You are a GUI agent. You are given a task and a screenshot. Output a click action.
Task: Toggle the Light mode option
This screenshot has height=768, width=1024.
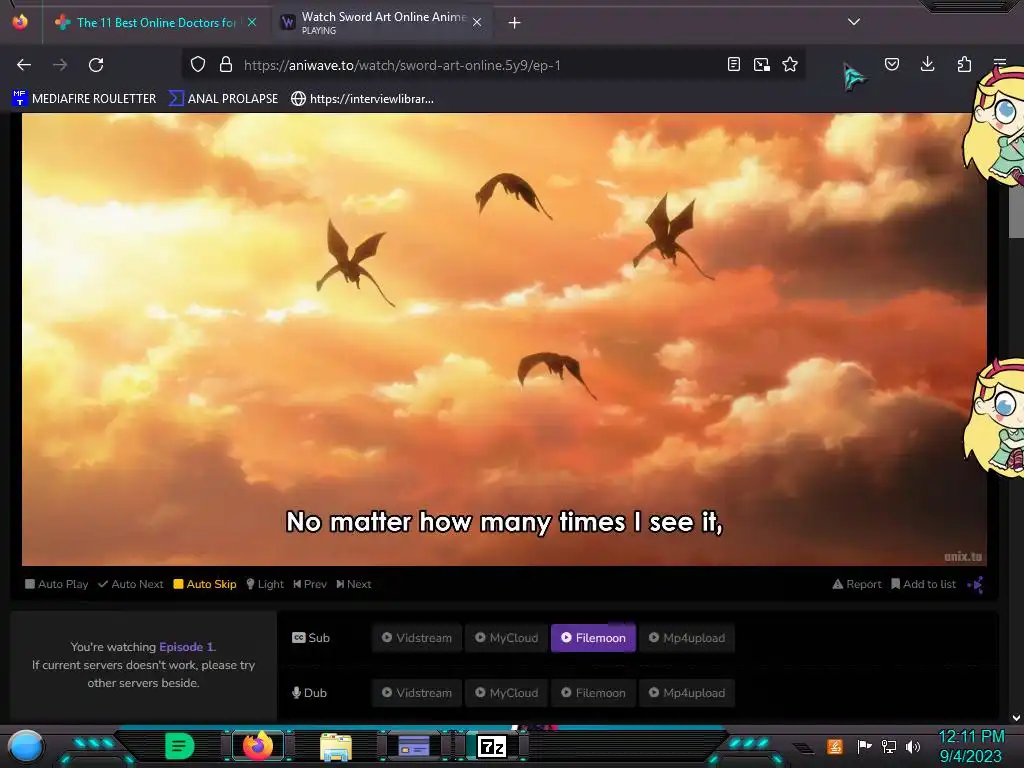point(265,584)
